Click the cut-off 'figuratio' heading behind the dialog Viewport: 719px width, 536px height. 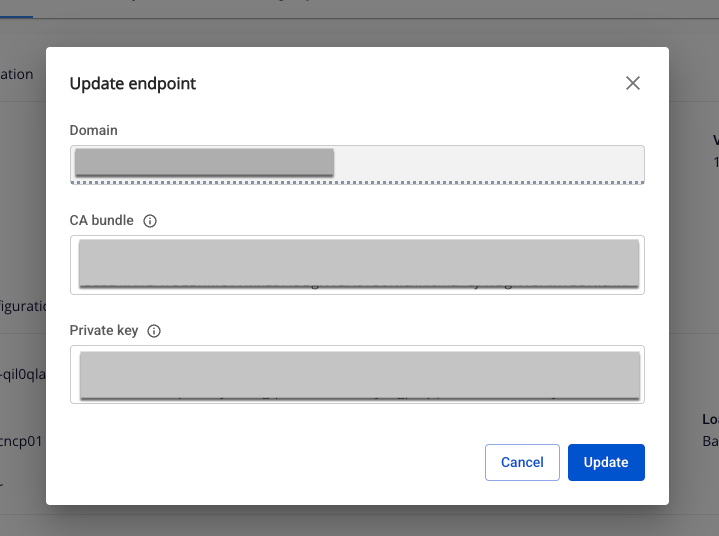click(x=22, y=306)
